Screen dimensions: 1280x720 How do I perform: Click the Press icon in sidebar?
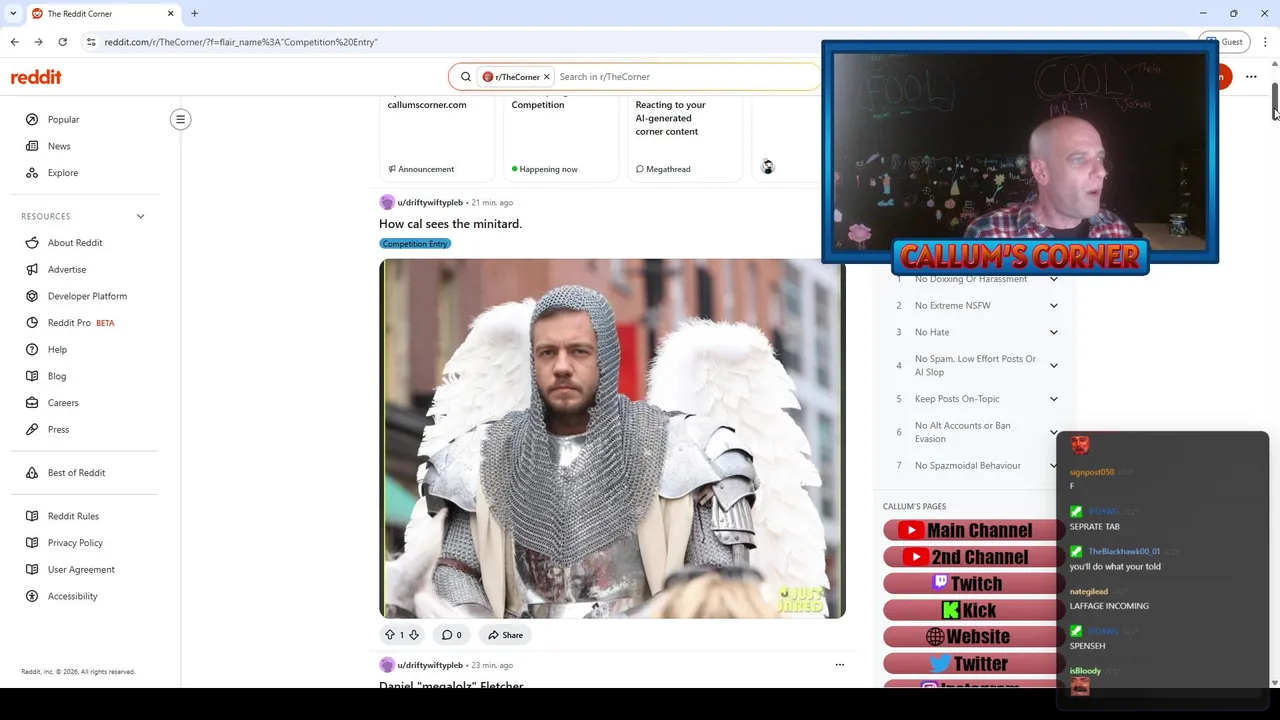coord(32,430)
